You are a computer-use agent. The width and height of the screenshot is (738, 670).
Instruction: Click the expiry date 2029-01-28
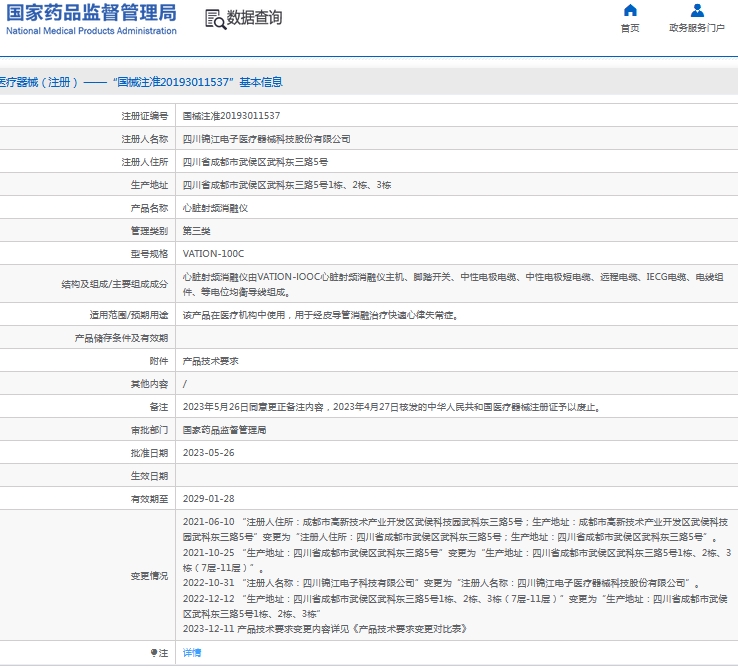tap(209, 499)
